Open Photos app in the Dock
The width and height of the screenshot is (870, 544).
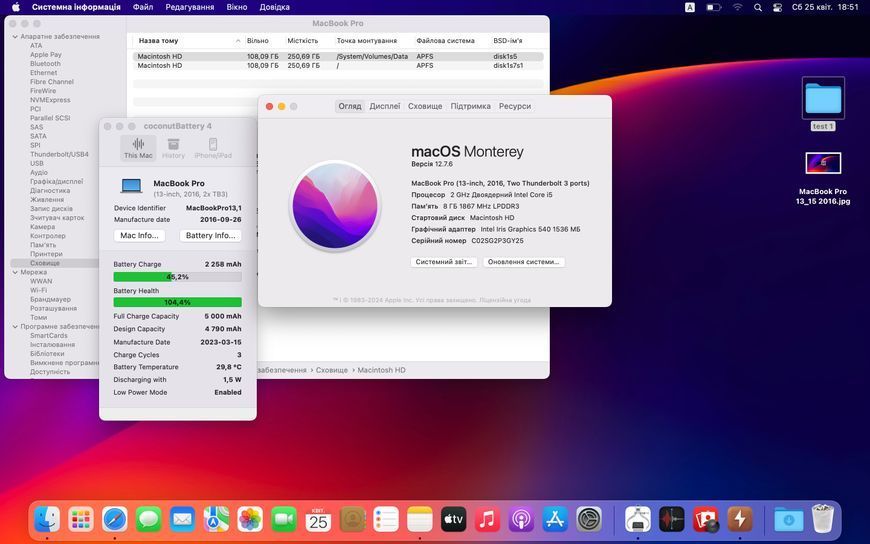point(250,520)
